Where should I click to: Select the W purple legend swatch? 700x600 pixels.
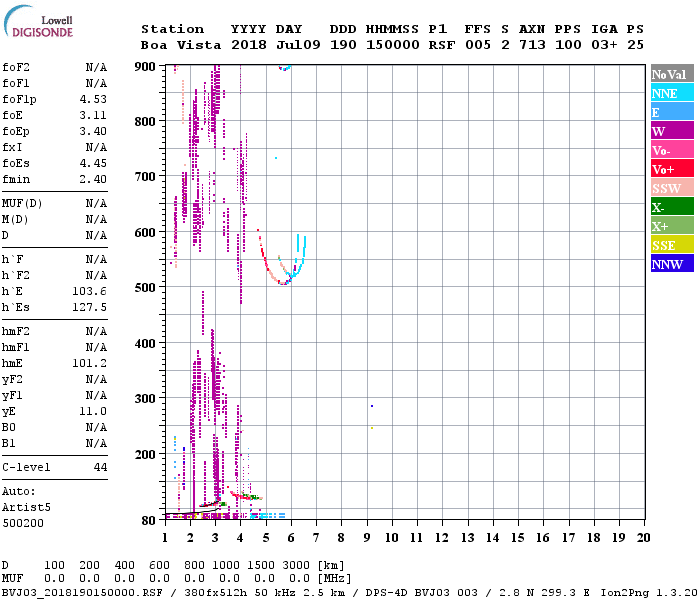coord(672,131)
